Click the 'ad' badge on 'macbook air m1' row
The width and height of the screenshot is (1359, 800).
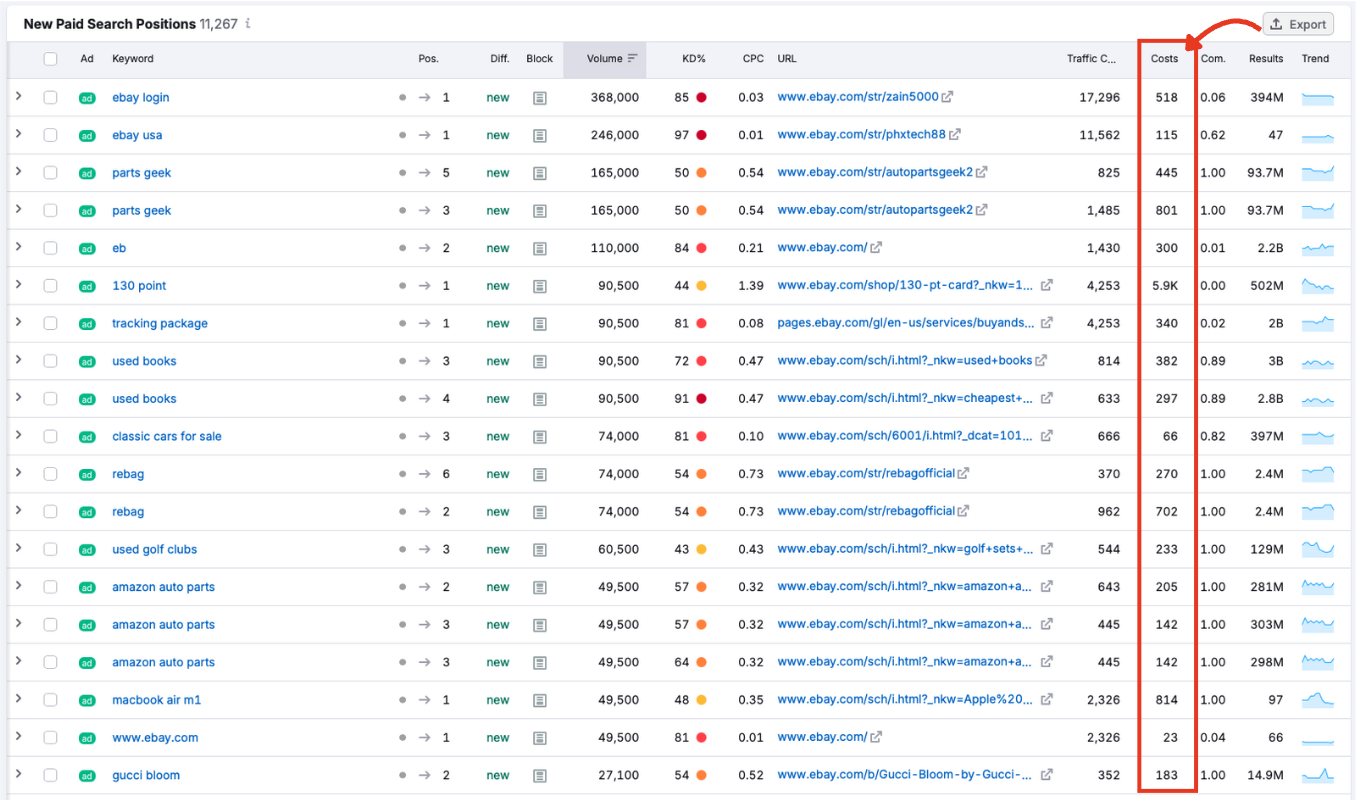87,699
